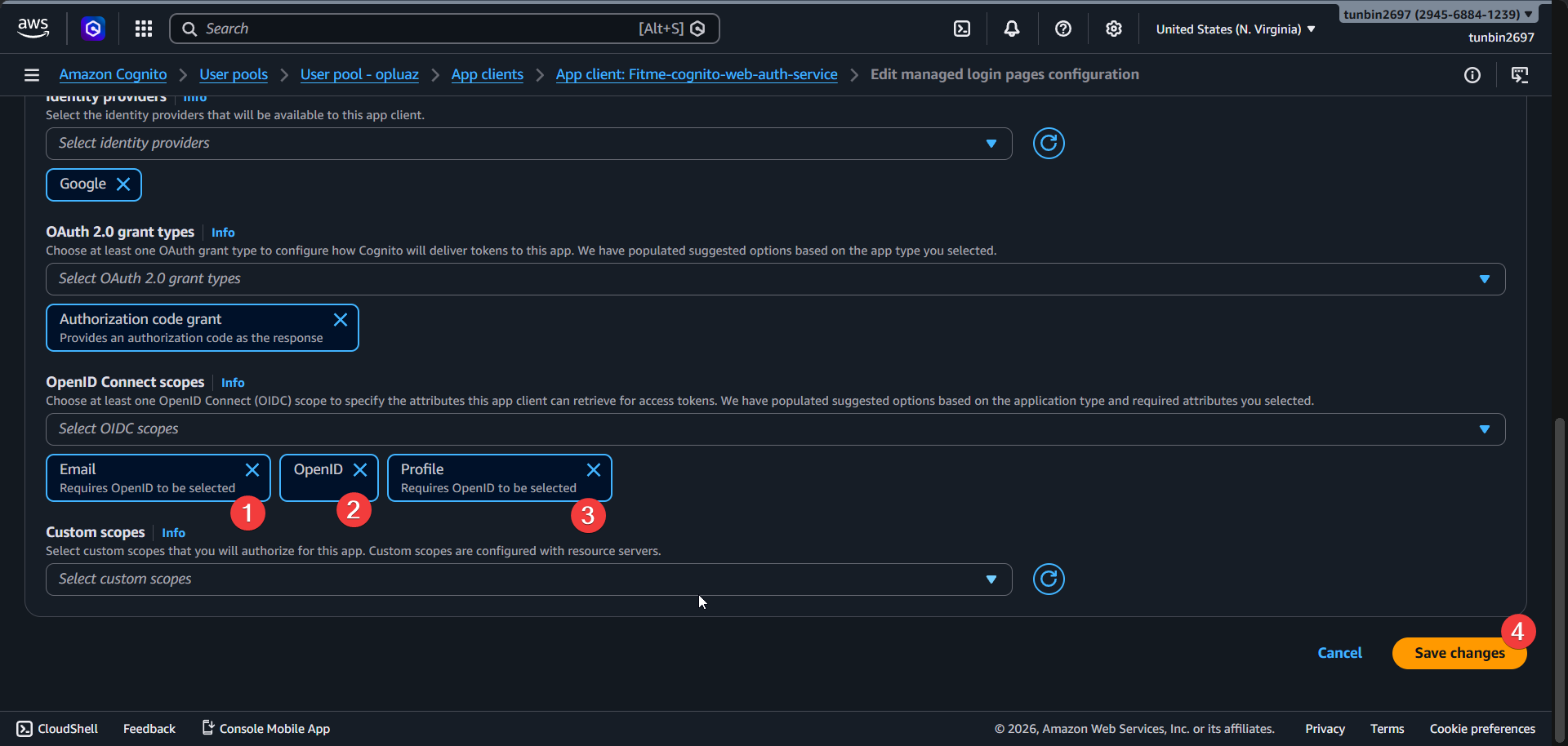The width and height of the screenshot is (1568, 746).
Task: Refresh the custom scopes list
Action: tap(1049, 579)
